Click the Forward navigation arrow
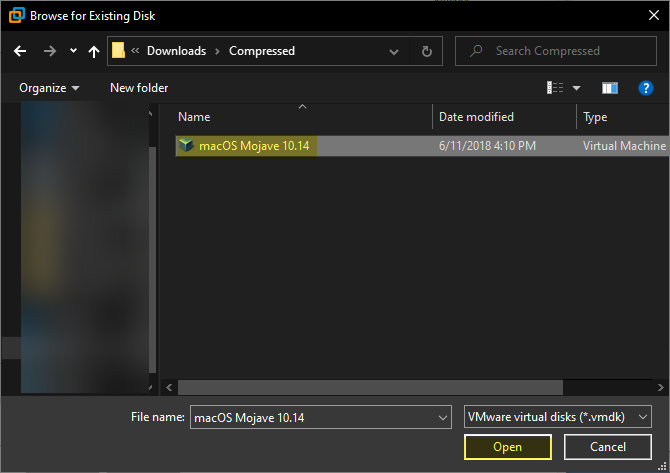 49,51
